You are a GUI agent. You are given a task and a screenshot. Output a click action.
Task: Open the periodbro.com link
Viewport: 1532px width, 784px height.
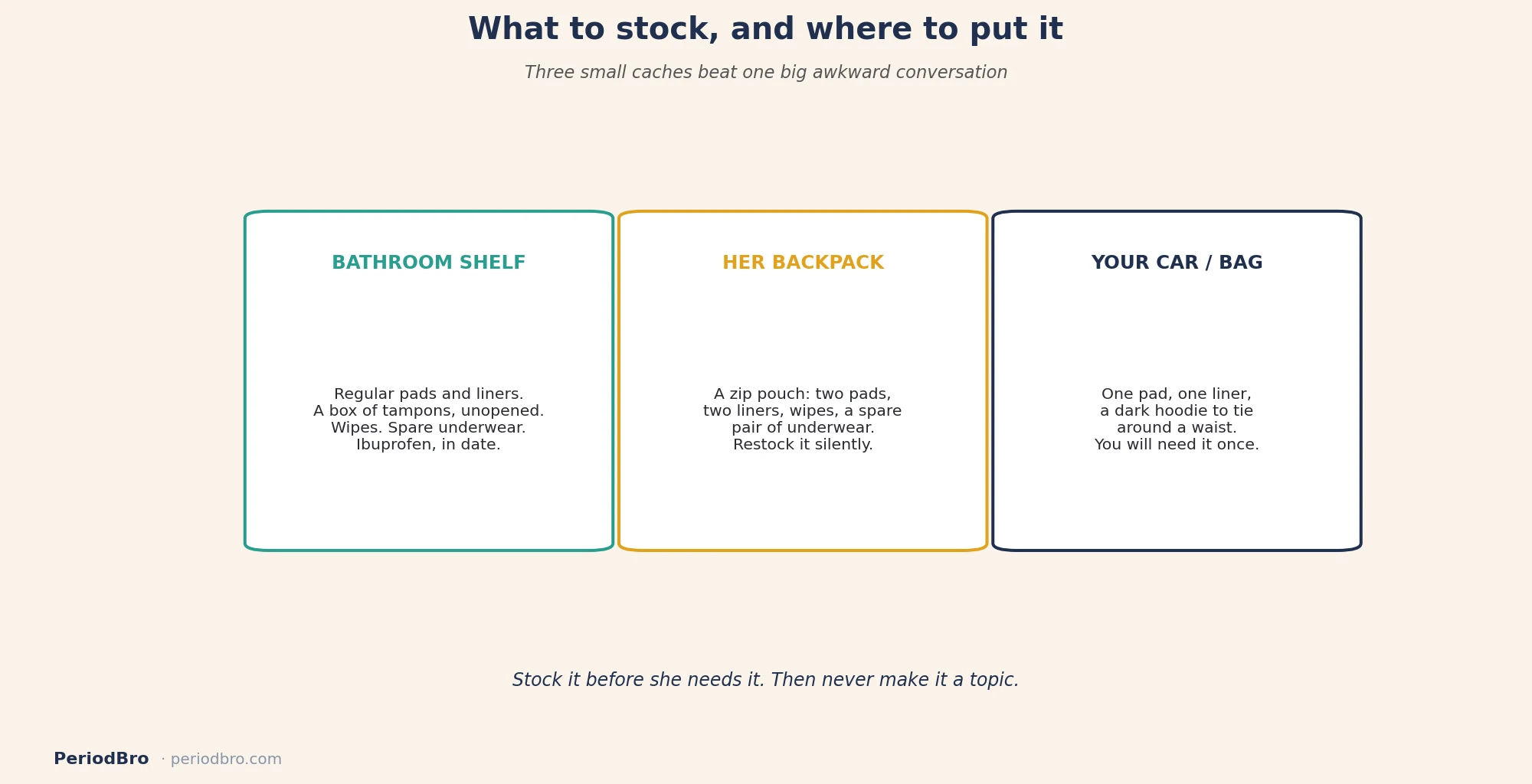(226, 759)
